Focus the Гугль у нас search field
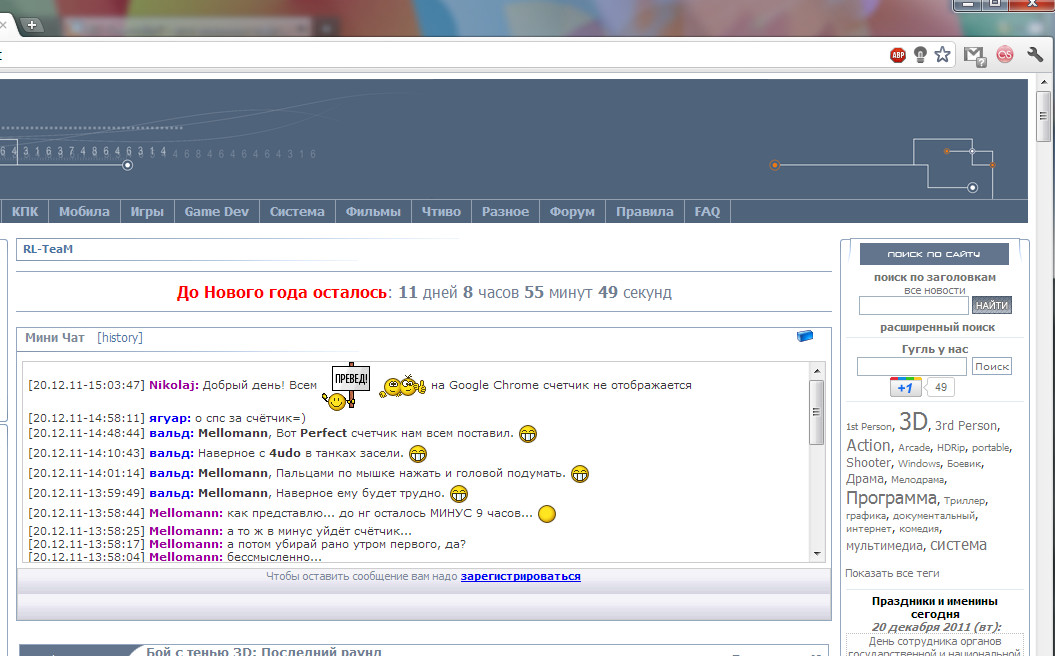 (x=912, y=367)
